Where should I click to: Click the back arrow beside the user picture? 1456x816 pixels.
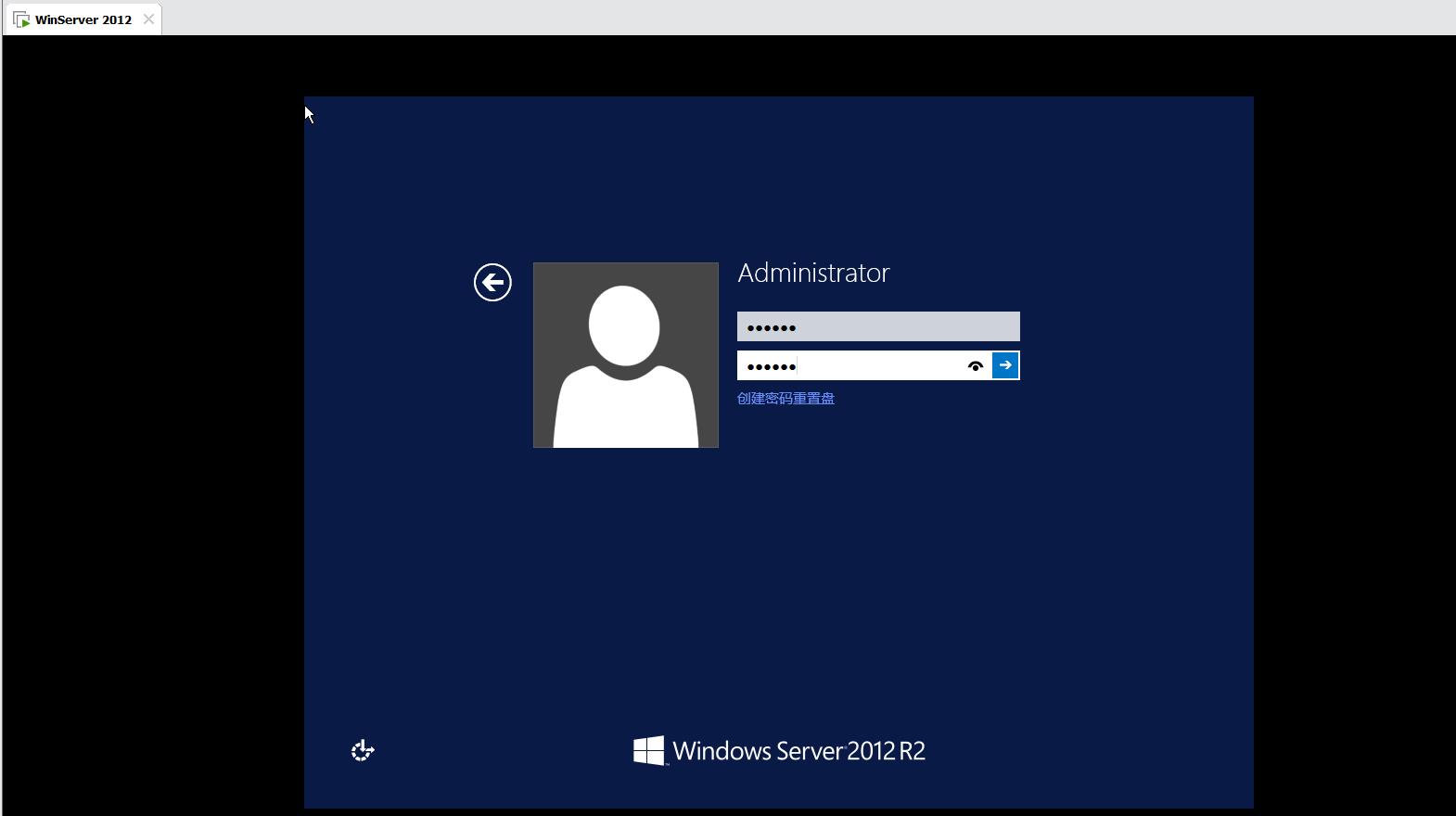coord(492,282)
